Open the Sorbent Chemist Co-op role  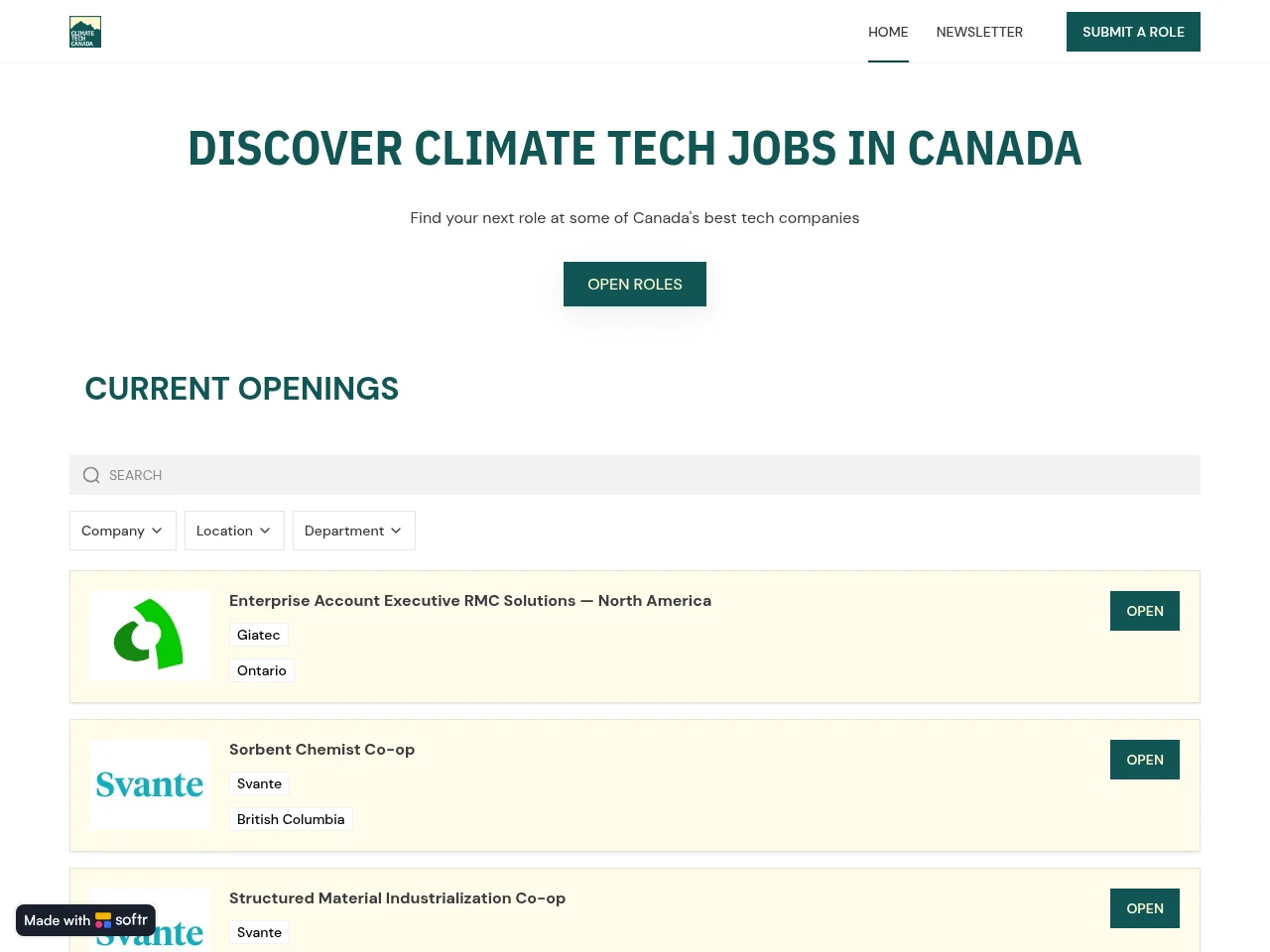pos(1145,760)
